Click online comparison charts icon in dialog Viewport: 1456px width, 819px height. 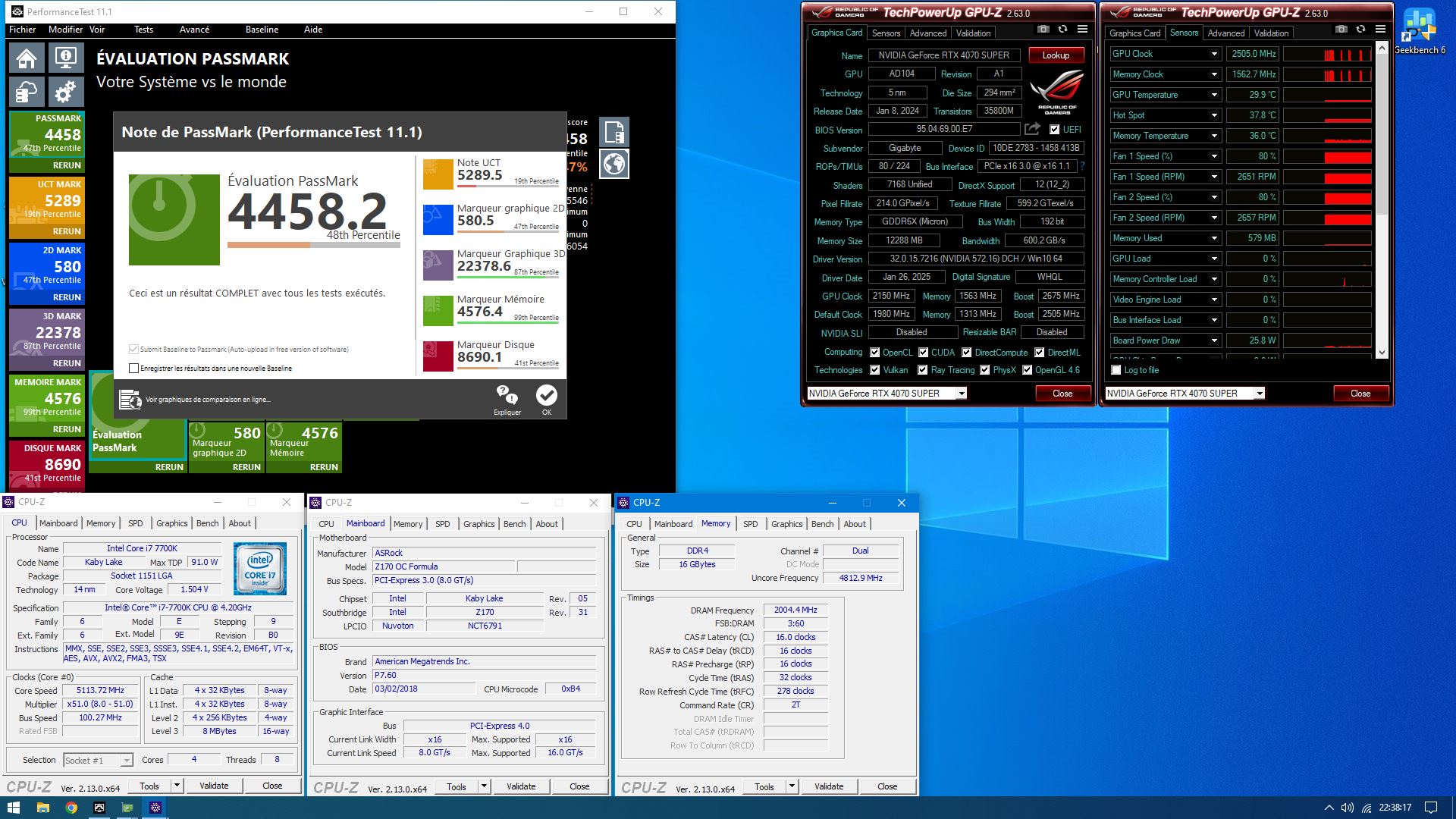point(130,400)
